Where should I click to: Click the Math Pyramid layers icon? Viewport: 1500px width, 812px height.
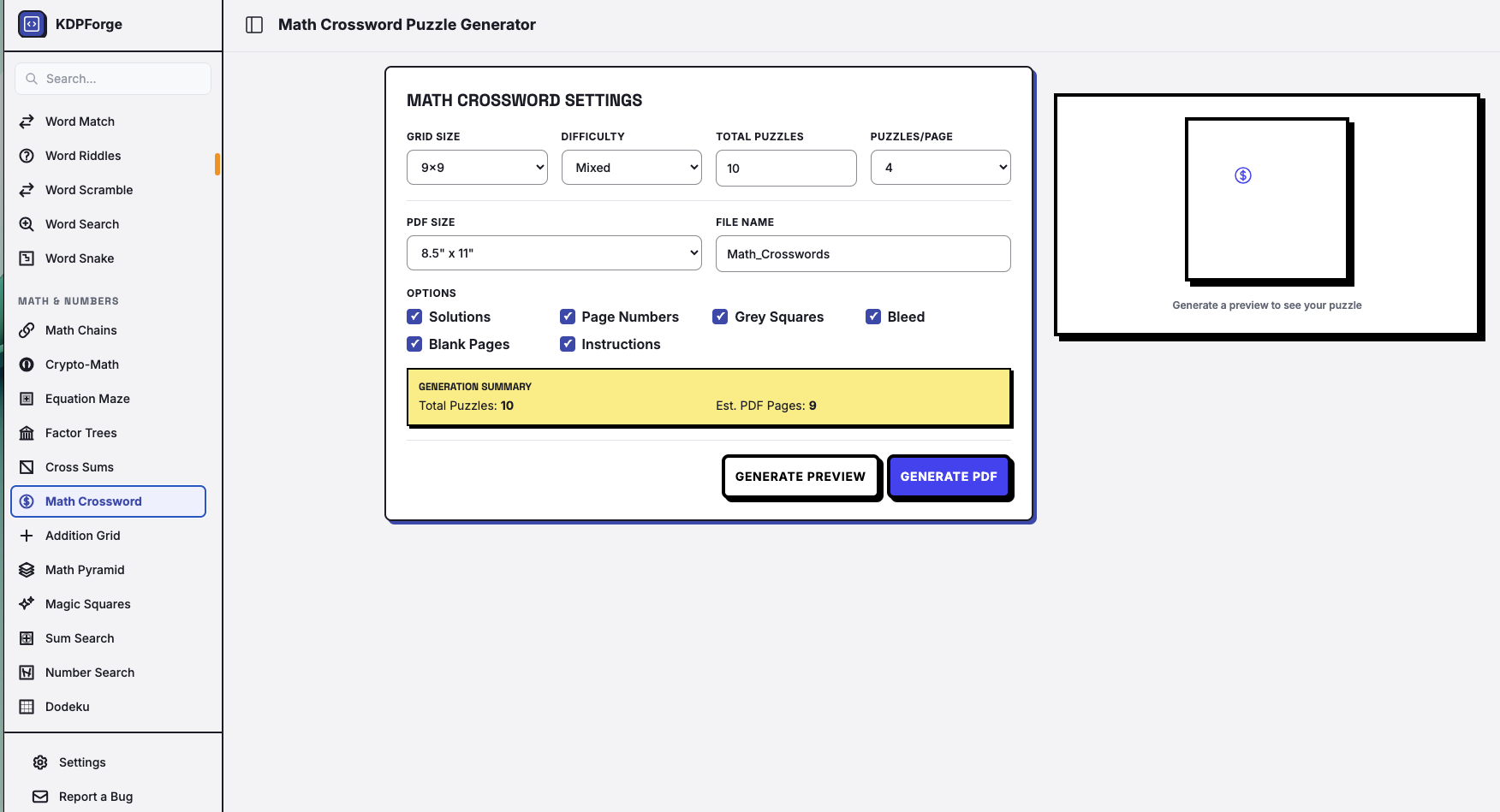coord(27,570)
